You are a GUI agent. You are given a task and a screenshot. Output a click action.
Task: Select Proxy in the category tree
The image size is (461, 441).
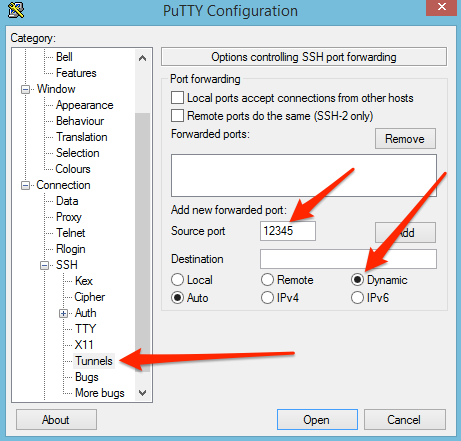coord(69,217)
